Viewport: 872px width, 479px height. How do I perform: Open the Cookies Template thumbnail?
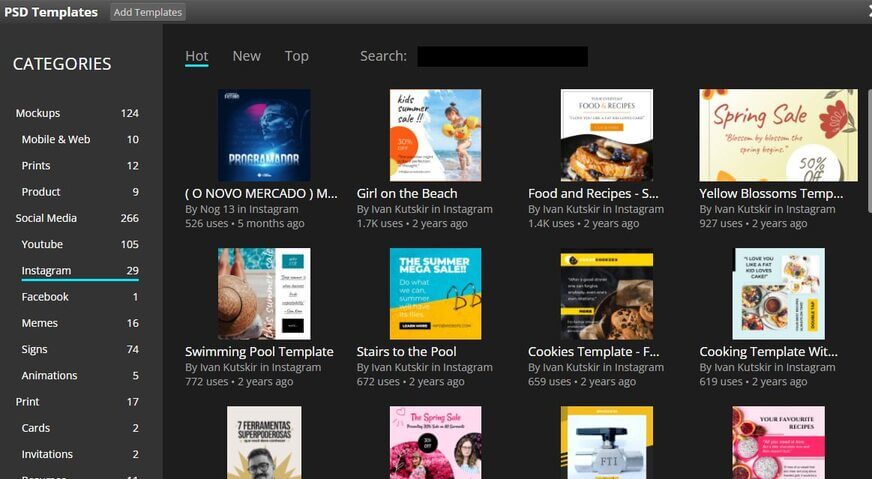coord(607,294)
